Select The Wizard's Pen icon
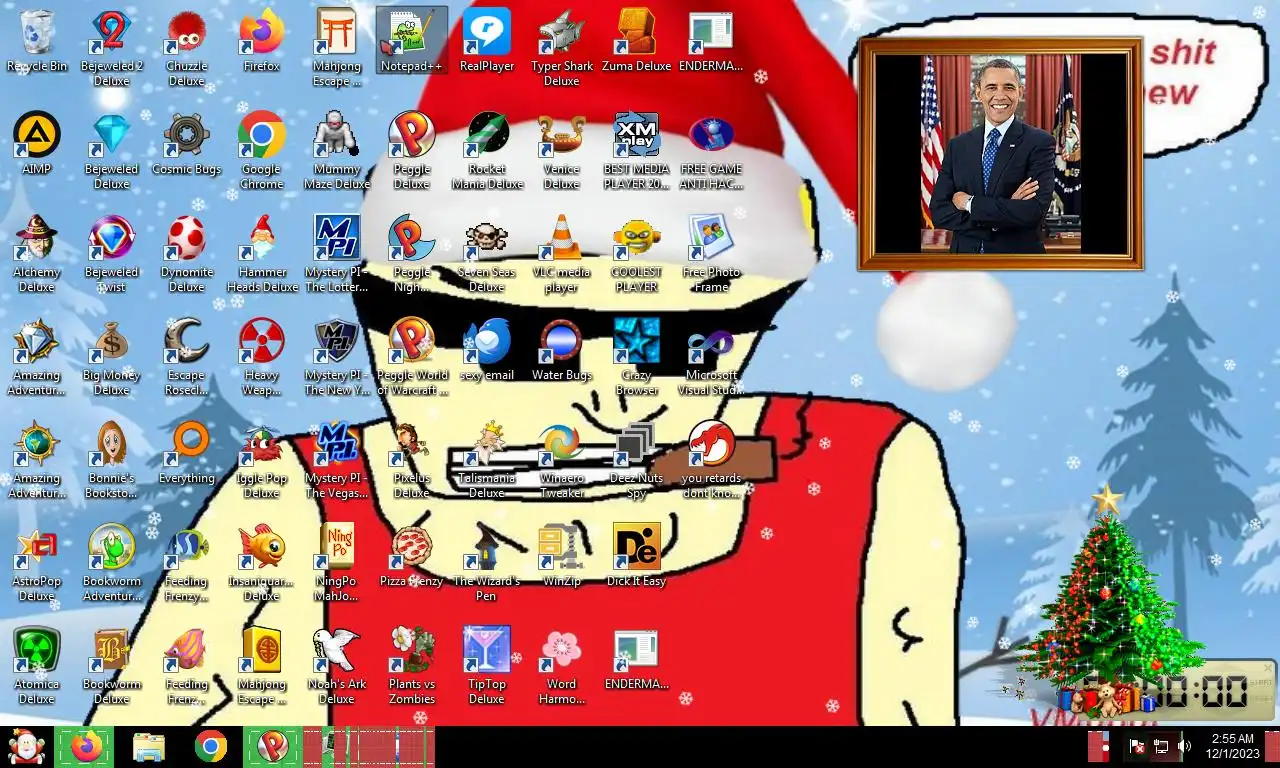The image size is (1280, 768). pos(487,562)
